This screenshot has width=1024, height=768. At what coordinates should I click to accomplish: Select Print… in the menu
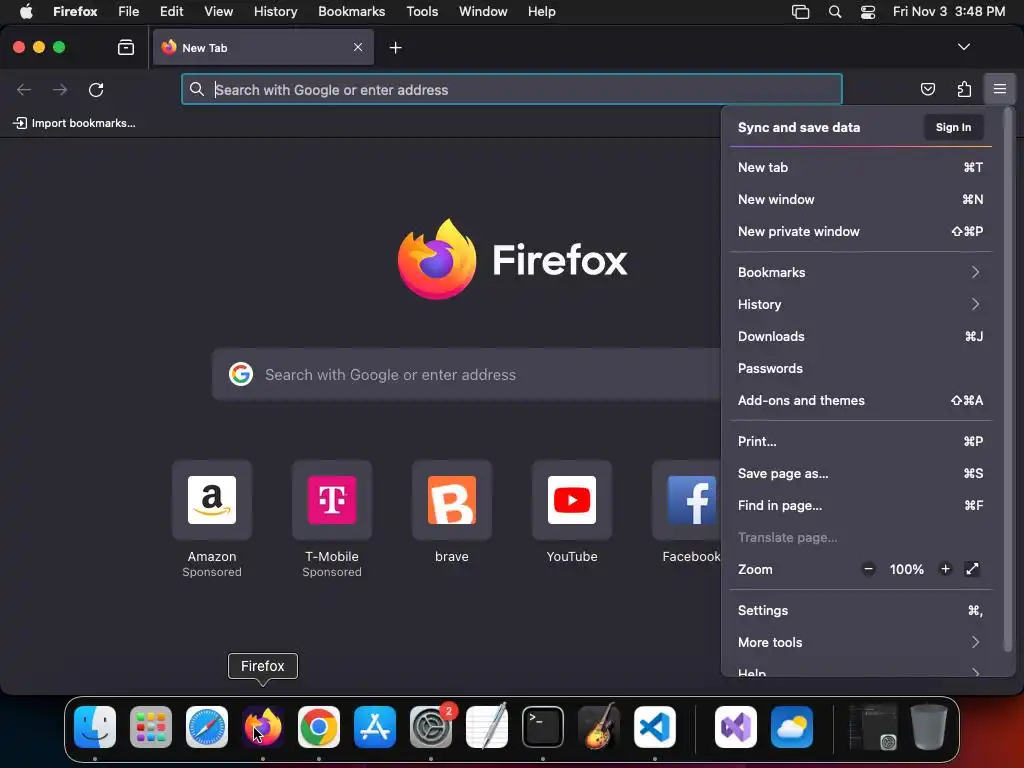click(860, 441)
